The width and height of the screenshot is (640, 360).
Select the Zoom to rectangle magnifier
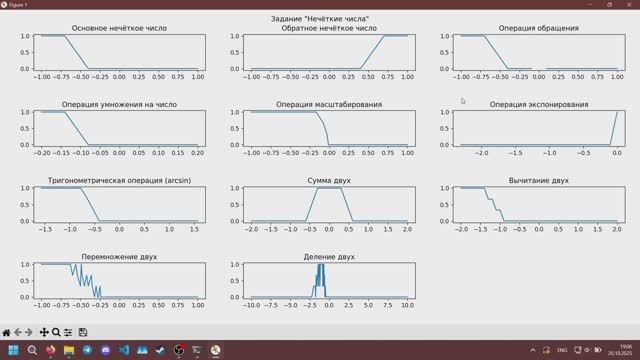[56, 332]
